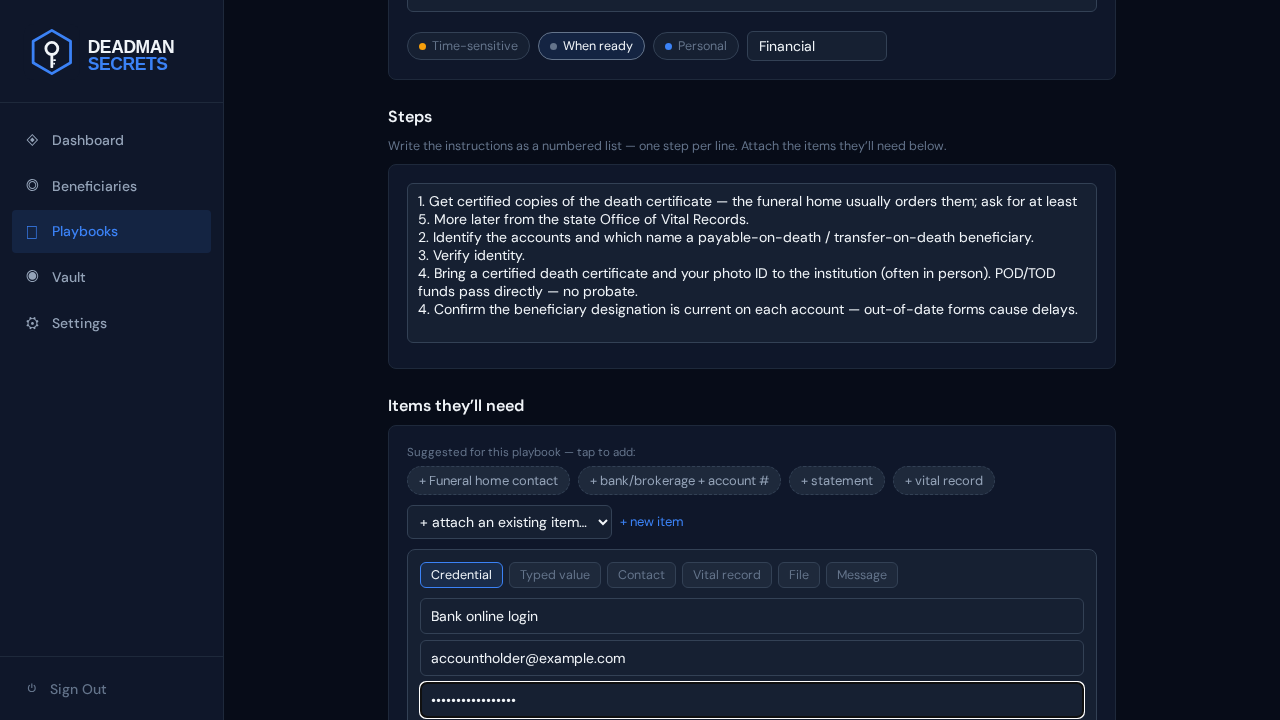Select the Contact item type tab
Image resolution: width=1280 pixels, height=720 pixels.
pyautogui.click(x=641, y=575)
